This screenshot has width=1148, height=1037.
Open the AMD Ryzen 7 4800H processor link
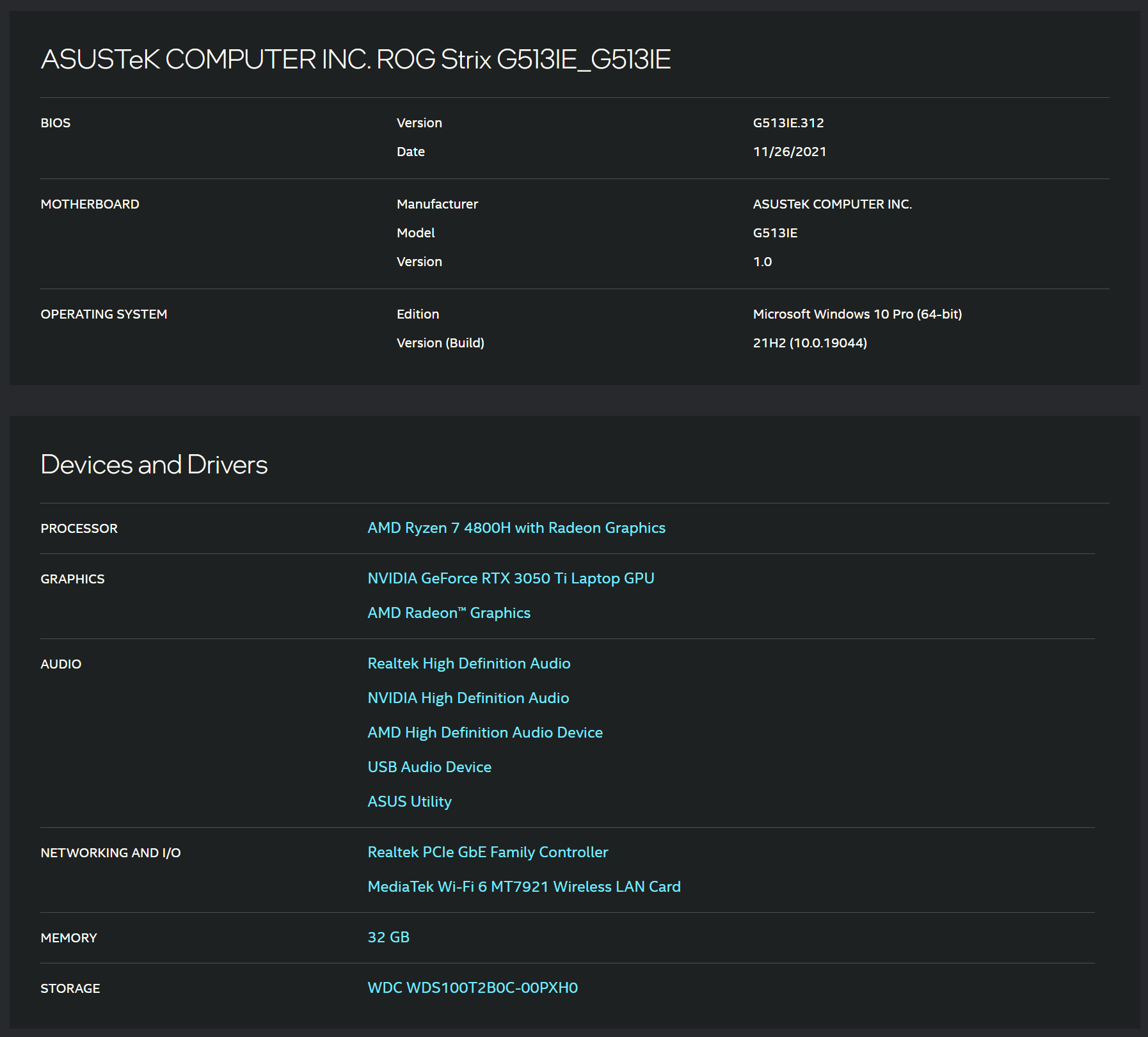coord(516,528)
